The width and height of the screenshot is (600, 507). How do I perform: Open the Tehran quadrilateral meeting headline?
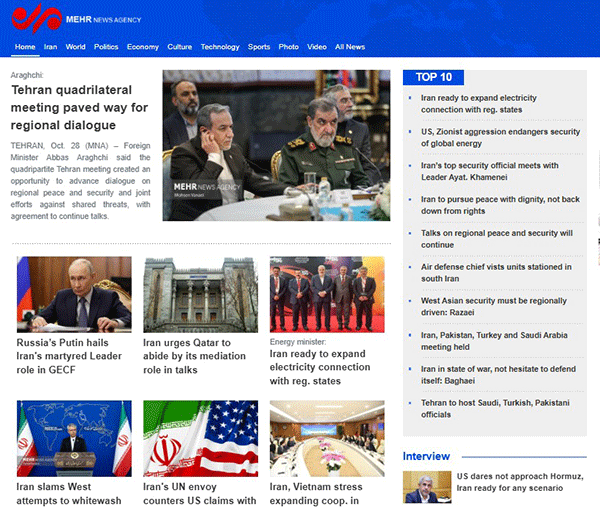click(79, 108)
